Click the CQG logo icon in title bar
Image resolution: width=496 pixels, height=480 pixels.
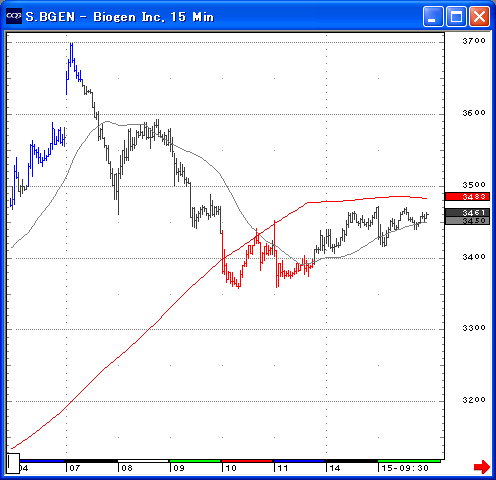[14, 16]
